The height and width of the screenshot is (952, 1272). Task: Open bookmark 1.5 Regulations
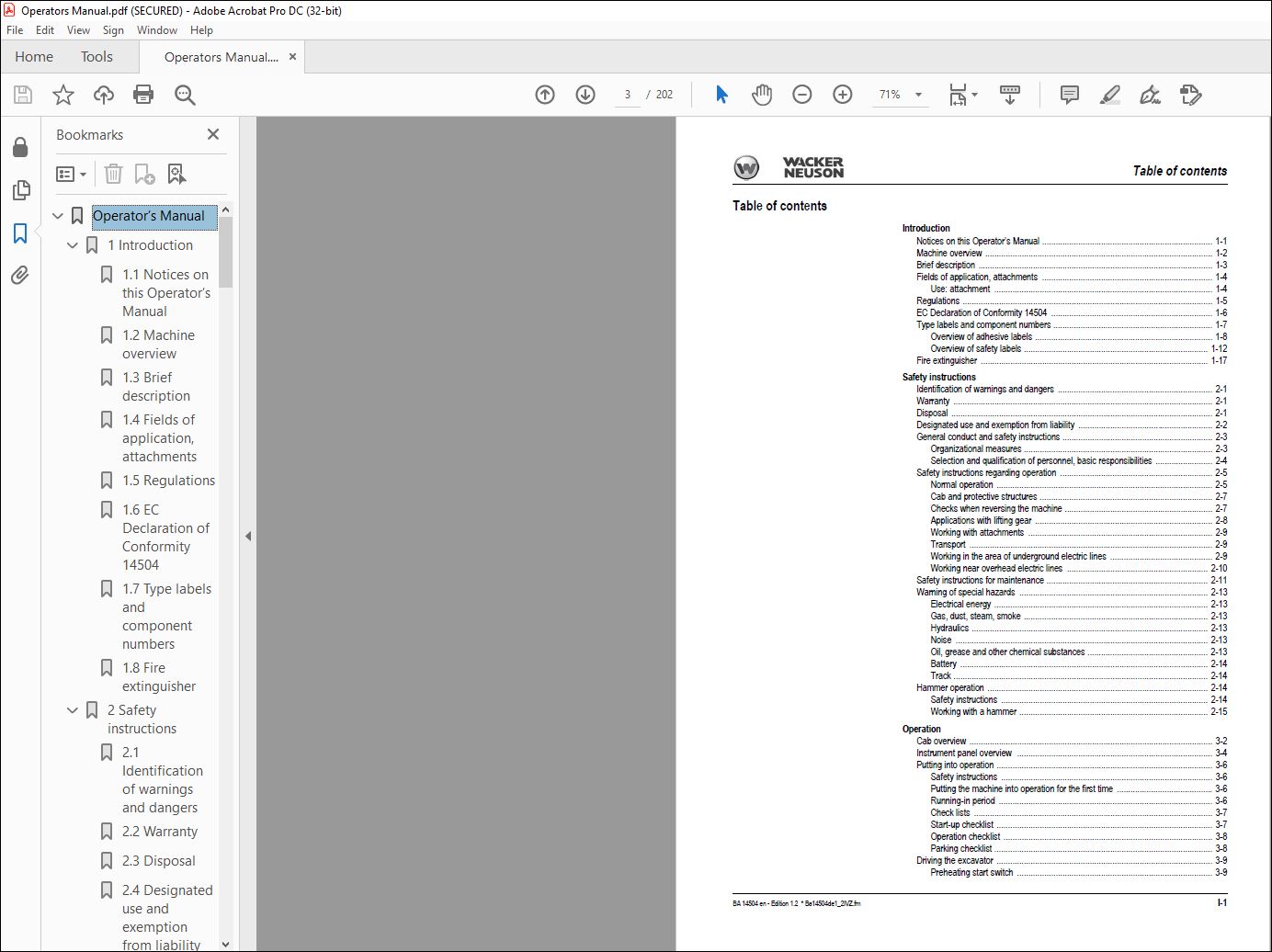coord(168,481)
